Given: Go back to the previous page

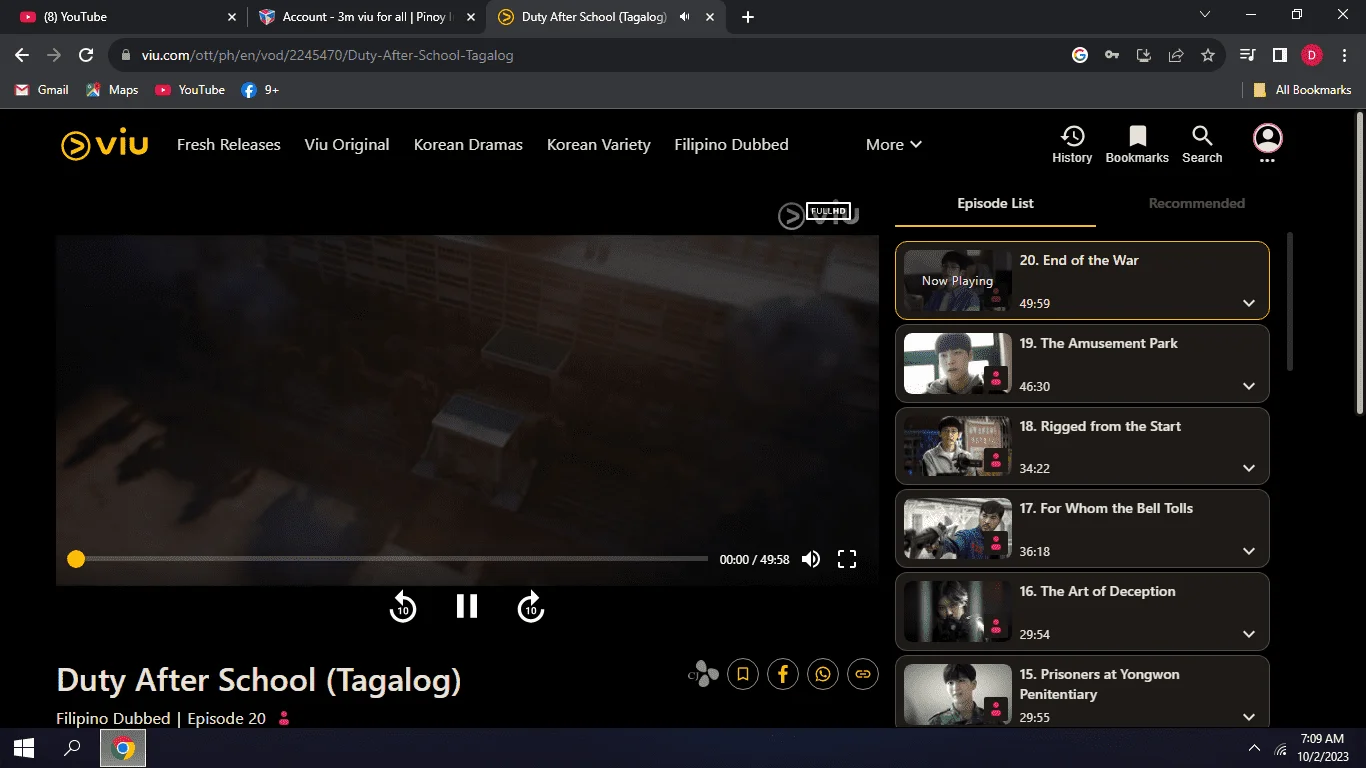Looking at the screenshot, I should [22, 55].
